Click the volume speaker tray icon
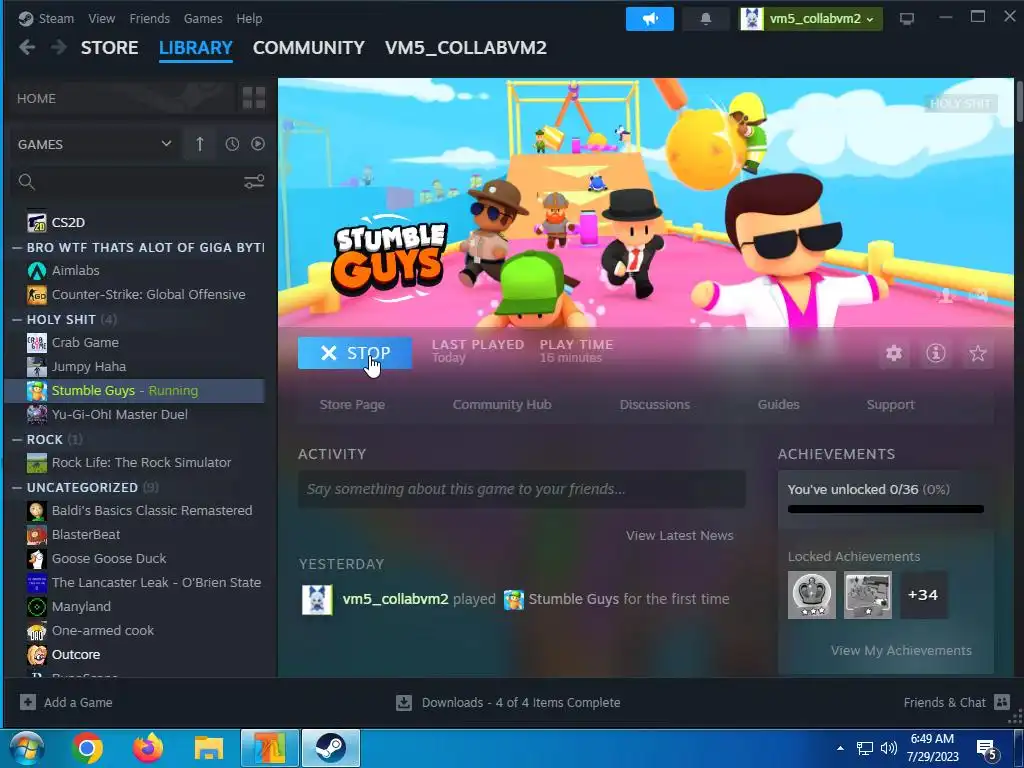The height and width of the screenshot is (768, 1024). pos(888,748)
